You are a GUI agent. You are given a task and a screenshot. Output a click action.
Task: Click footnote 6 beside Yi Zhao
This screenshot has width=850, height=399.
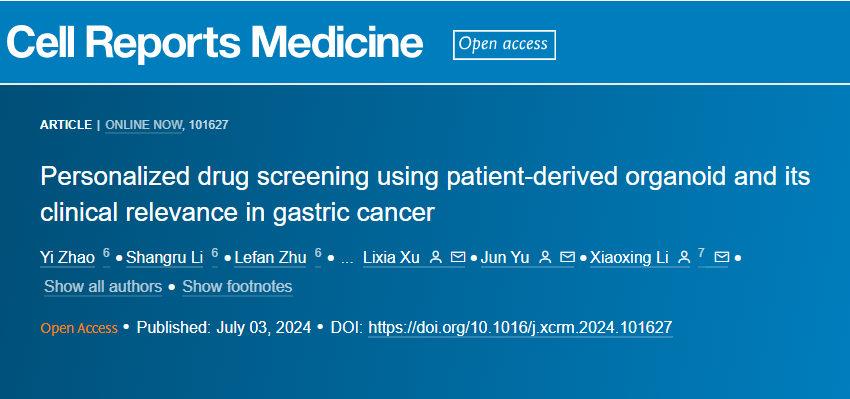pos(106,254)
